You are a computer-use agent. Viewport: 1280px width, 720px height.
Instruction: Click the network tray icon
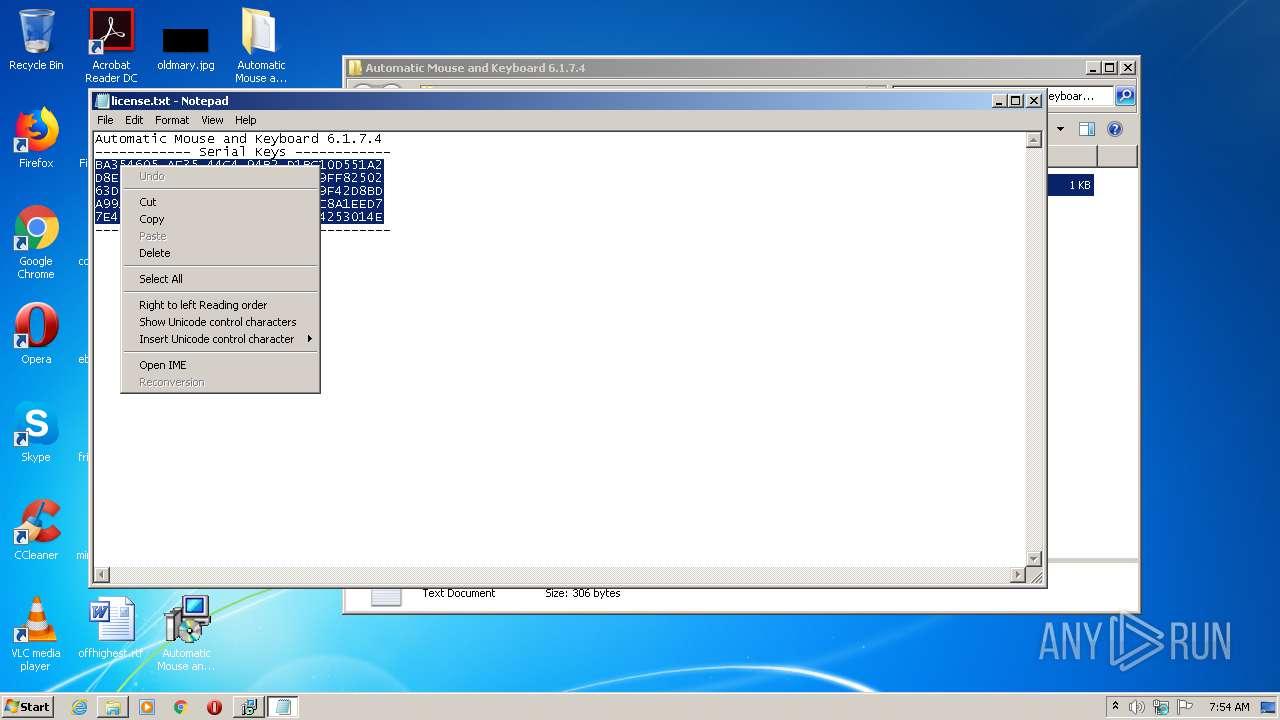point(1161,707)
